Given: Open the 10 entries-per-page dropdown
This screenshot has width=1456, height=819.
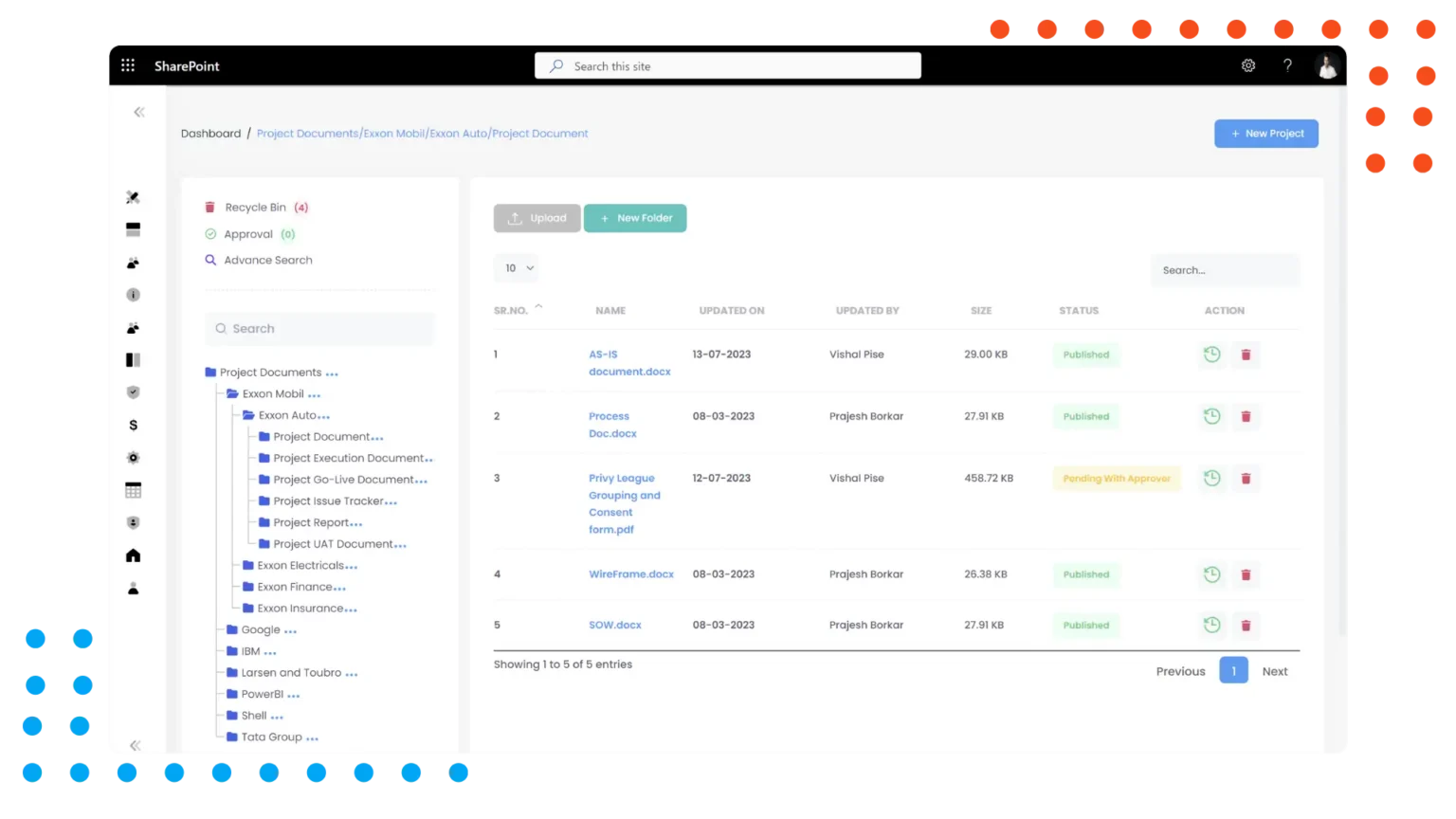Looking at the screenshot, I should click(x=517, y=268).
